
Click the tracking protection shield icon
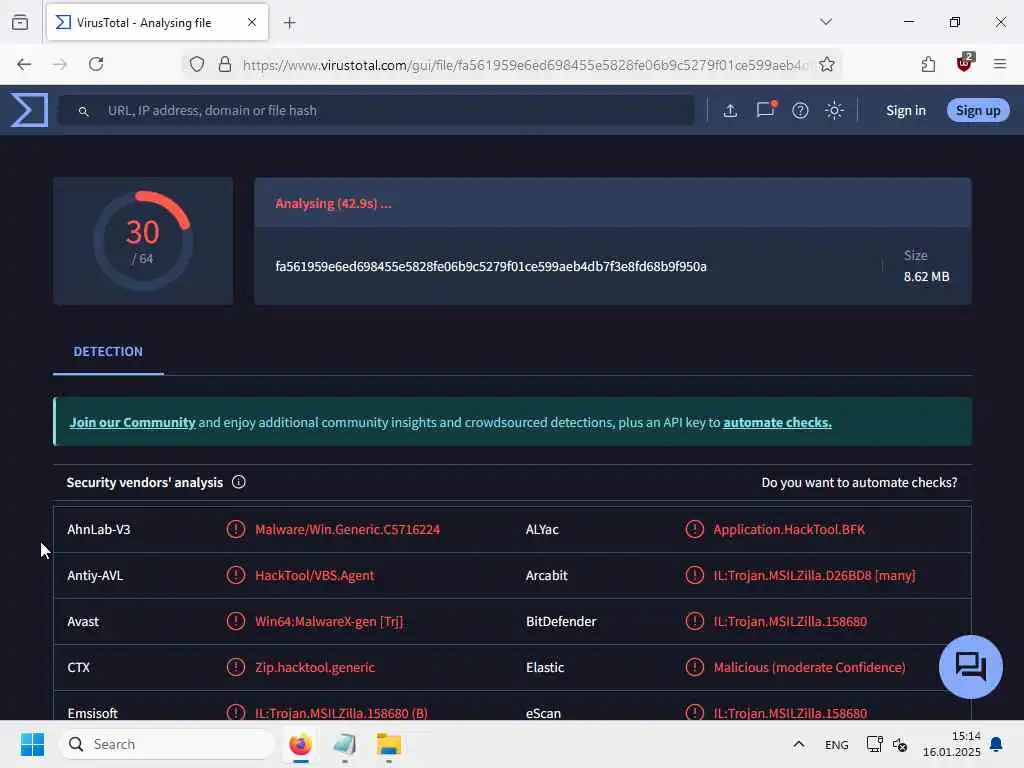click(197, 64)
